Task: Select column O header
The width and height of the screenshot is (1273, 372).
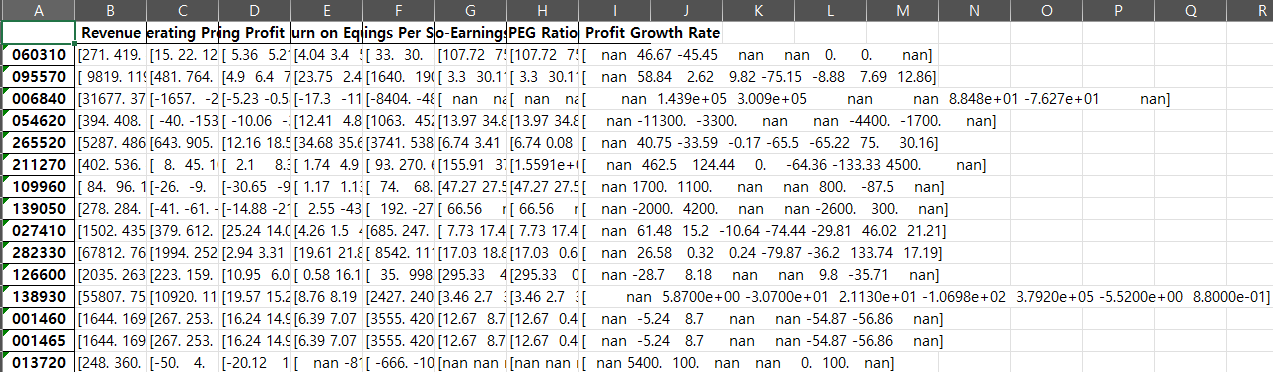Action: 1046,10
